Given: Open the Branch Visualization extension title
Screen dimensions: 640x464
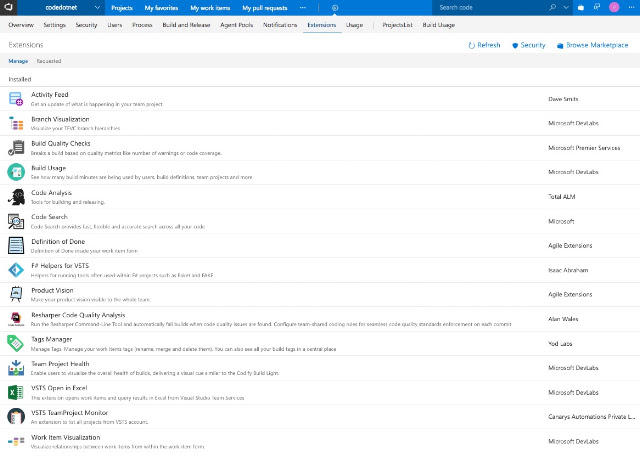Looking at the screenshot, I should 60,119.
